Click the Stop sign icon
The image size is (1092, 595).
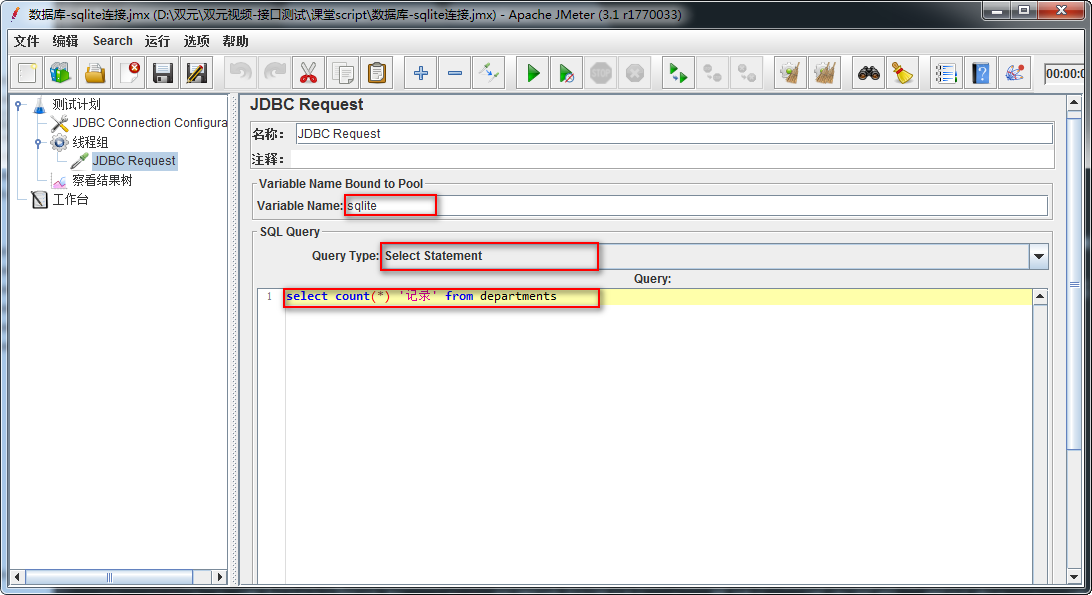(x=601, y=73)
